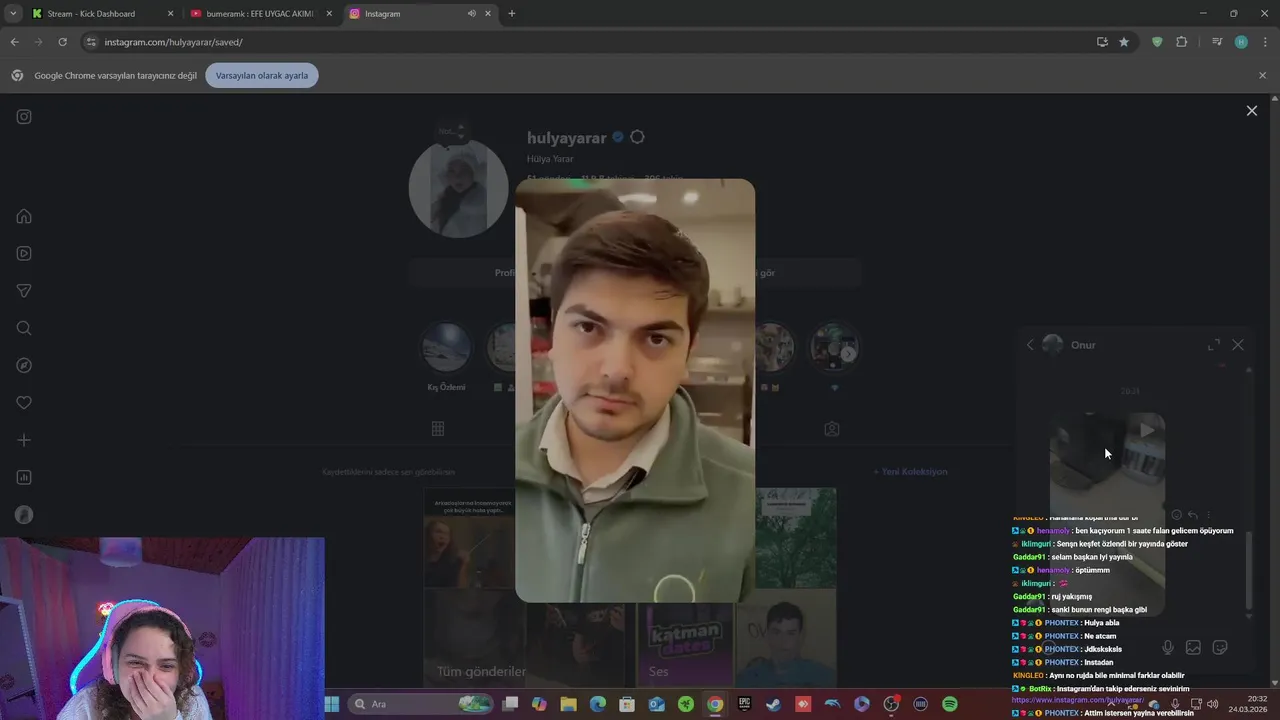Open Explore compass icon in Instagram sidebar
The image size is (1280, 720).
click(x=24, y=365)
